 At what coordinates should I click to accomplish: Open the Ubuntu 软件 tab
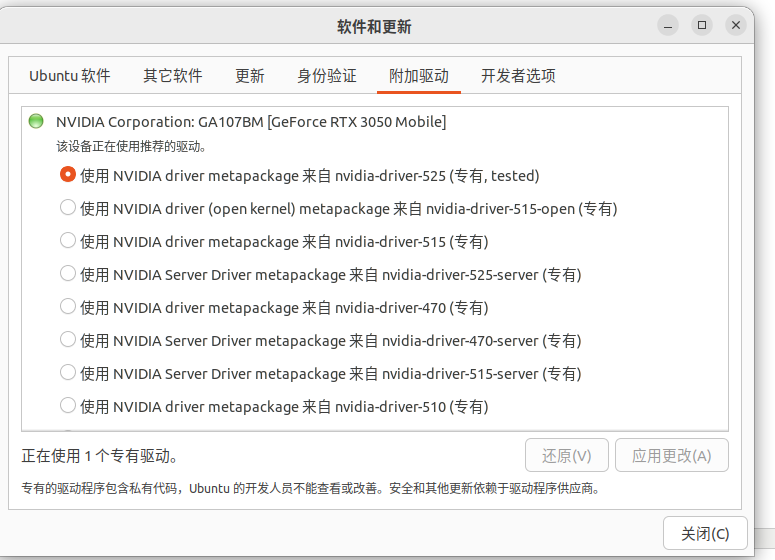[70, 76]
